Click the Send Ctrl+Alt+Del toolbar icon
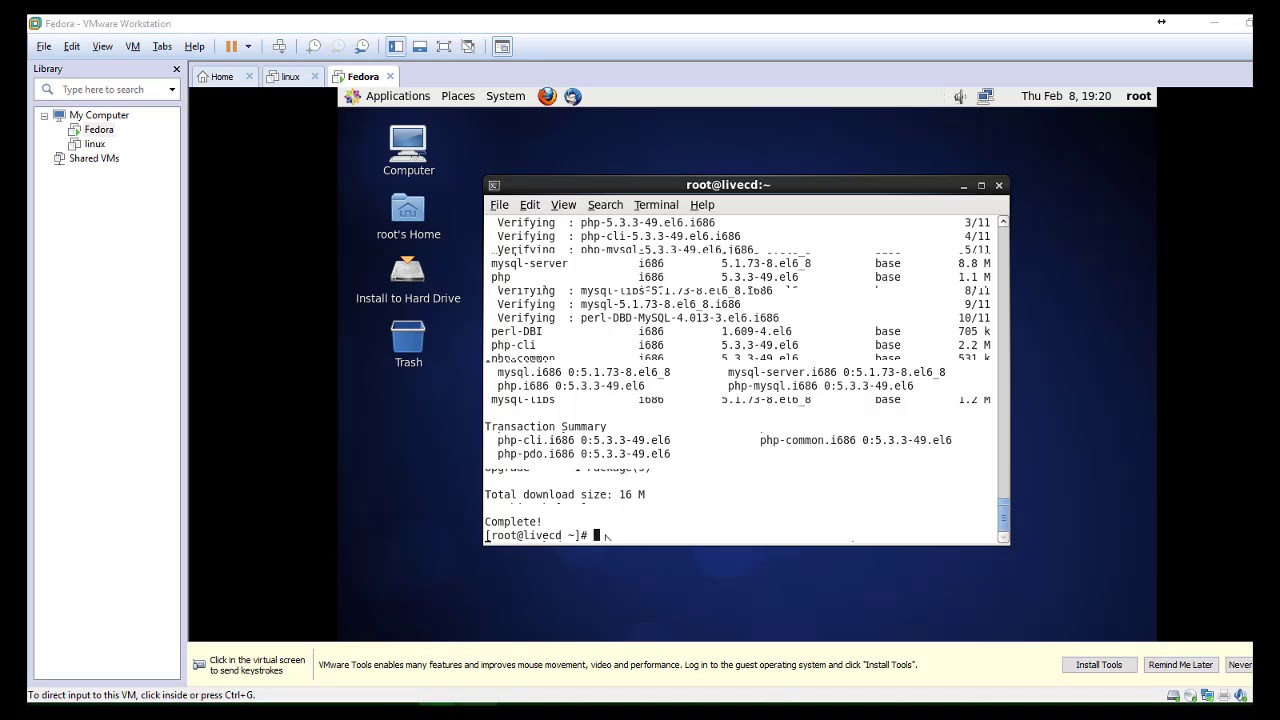 pyautogui.click(x=279, y=46)
